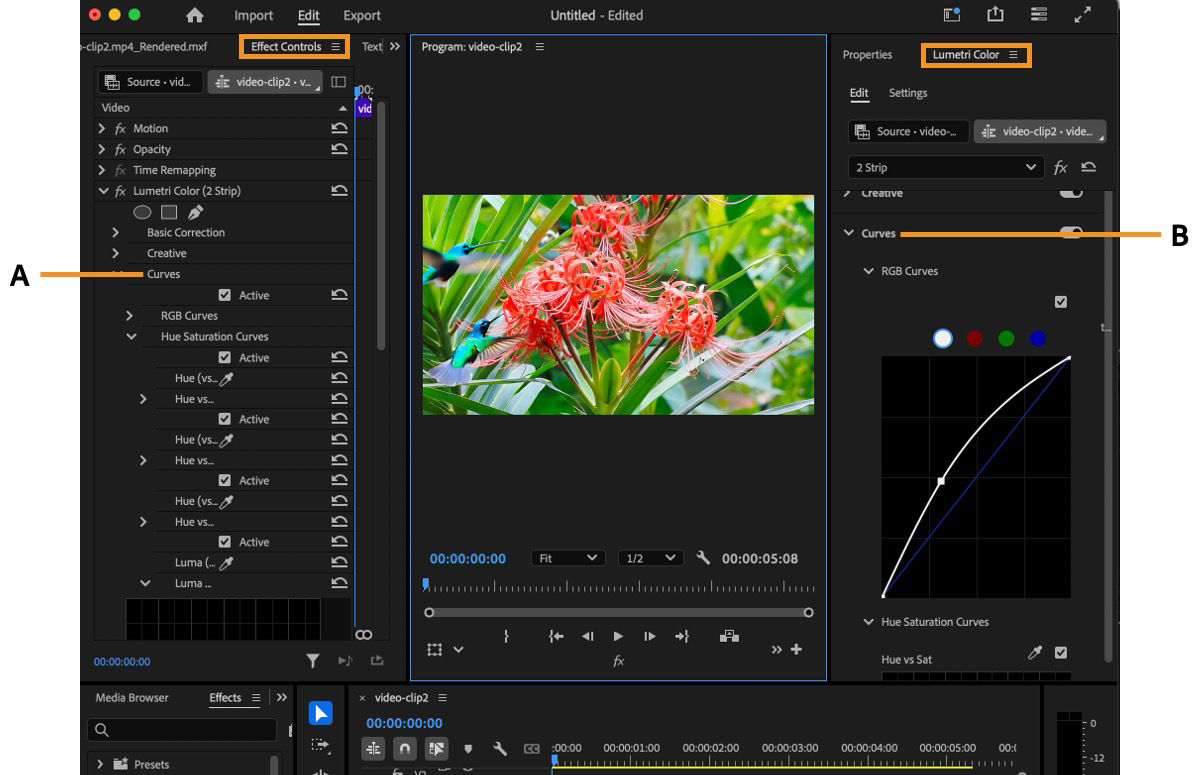The image size is (1200, 775).
Task: Click the plus button to customize monitor buttons
Action: 796,649
